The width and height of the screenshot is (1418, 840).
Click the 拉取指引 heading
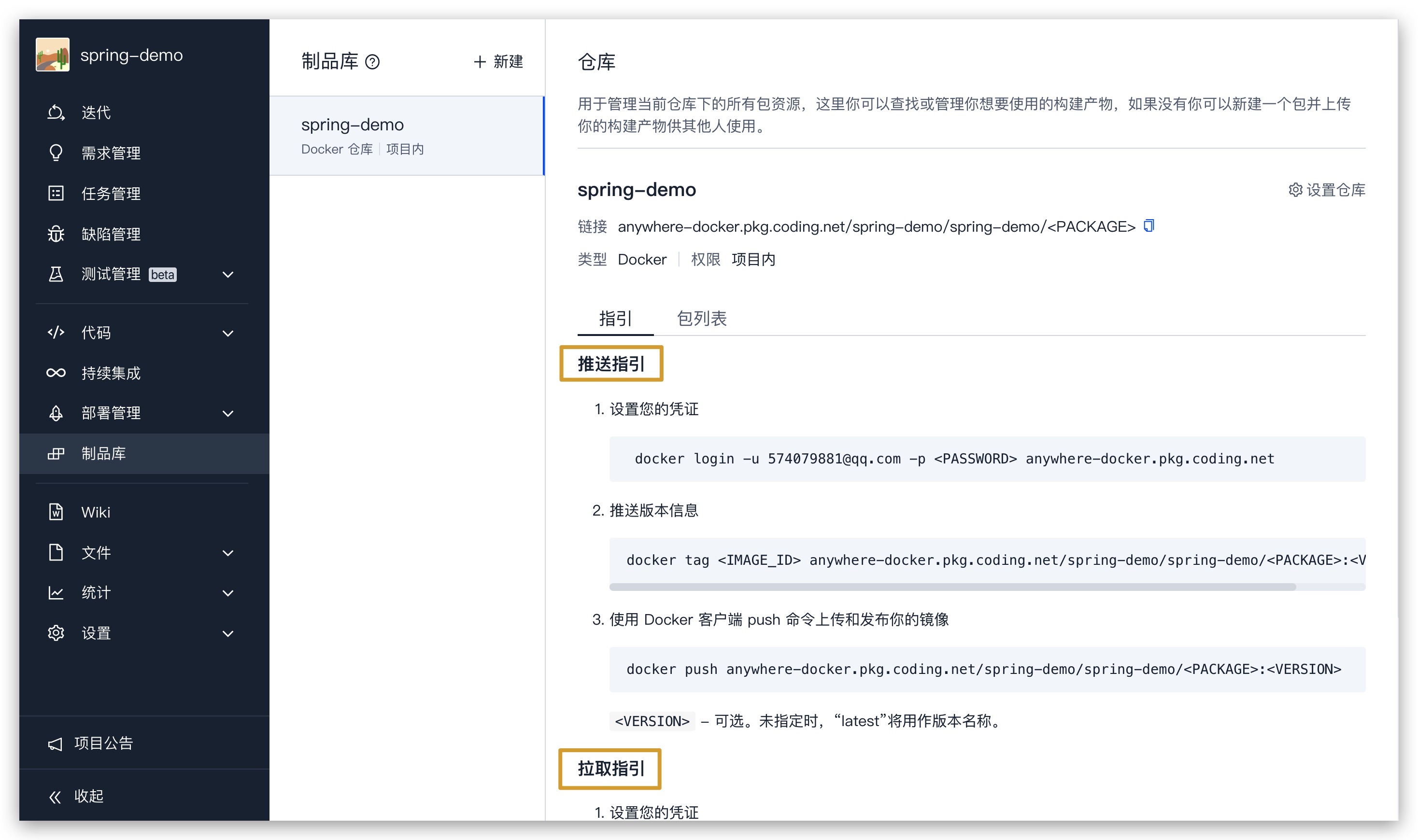coord(611,769)
